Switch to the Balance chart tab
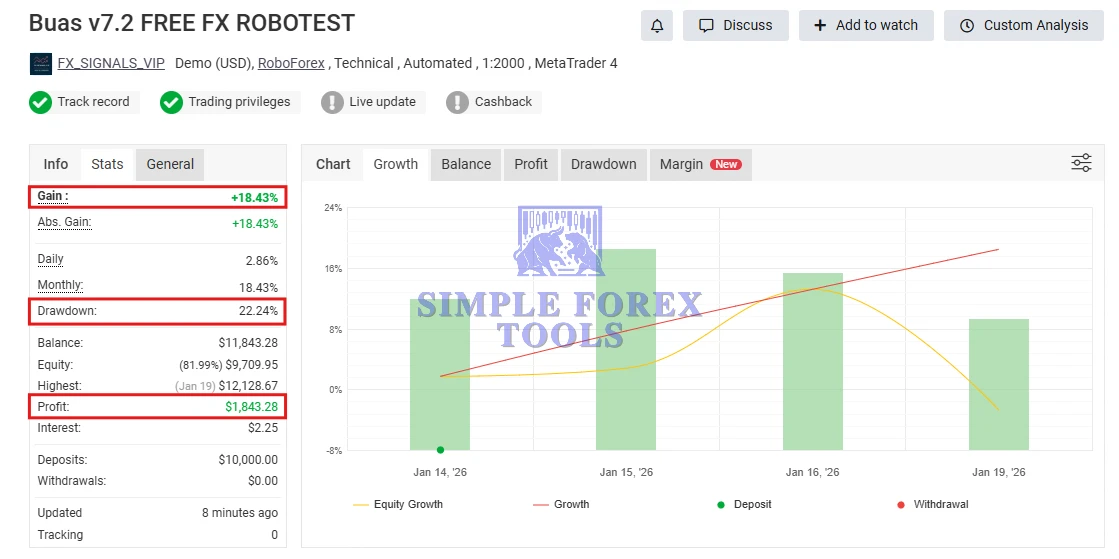 [466, 164]
